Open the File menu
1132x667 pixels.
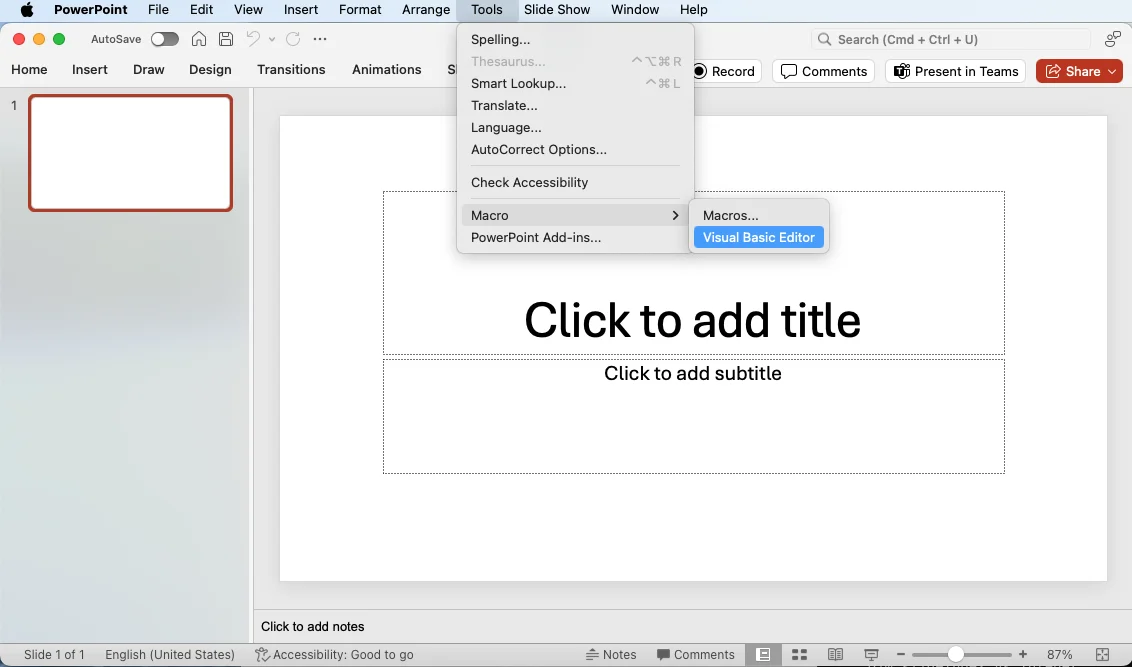(x=158, y=9)
